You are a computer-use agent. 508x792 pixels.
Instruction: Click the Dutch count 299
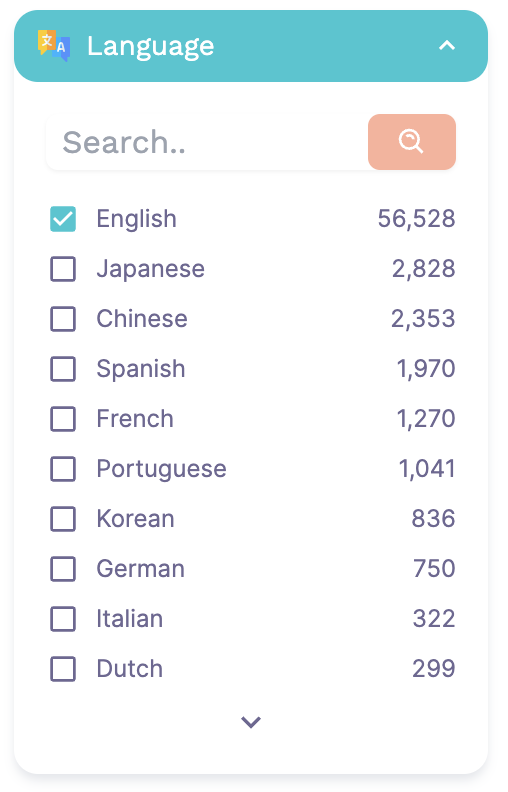pos(434,669)
